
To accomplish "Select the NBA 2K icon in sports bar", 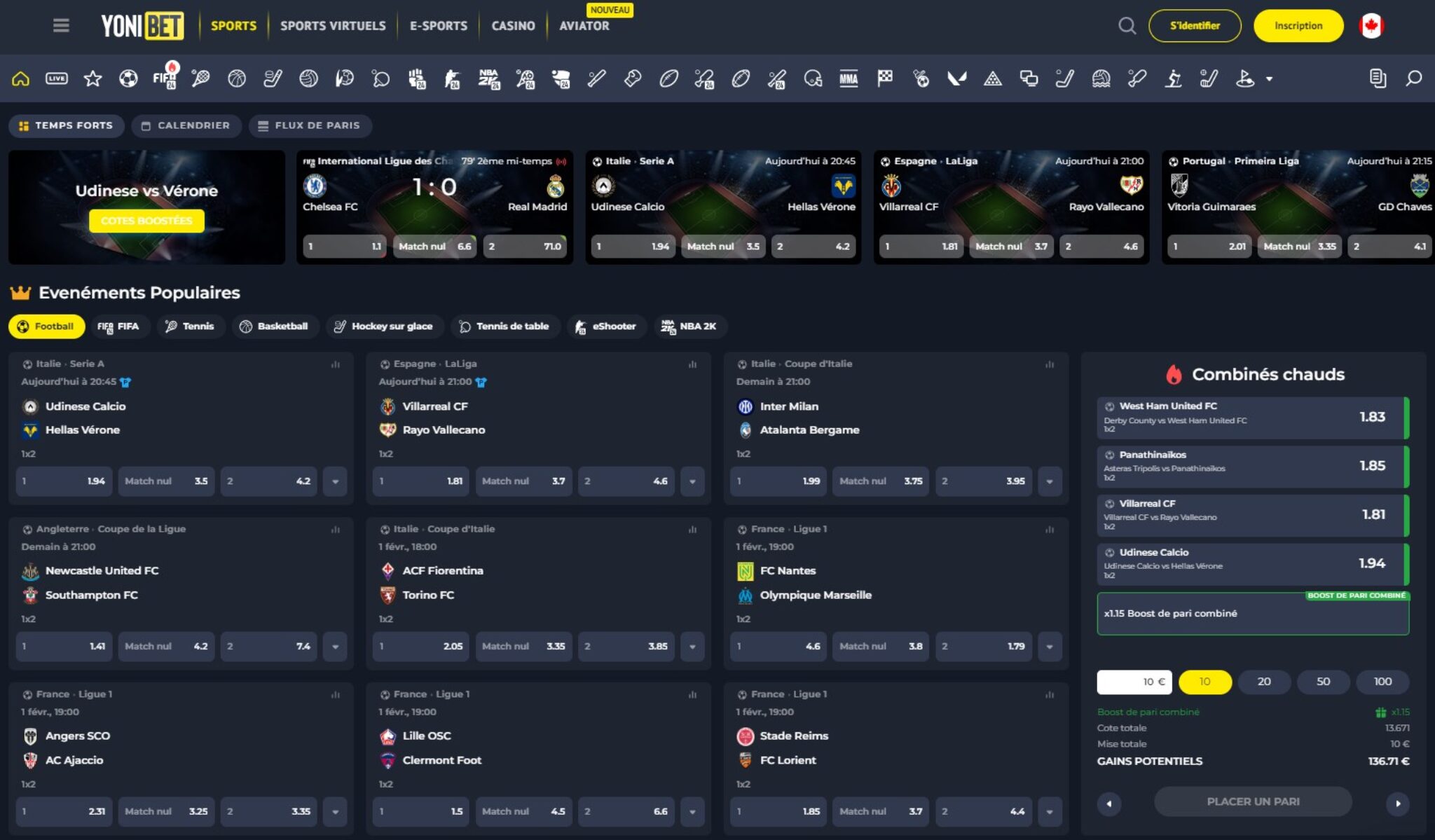I will coord(489,78).
